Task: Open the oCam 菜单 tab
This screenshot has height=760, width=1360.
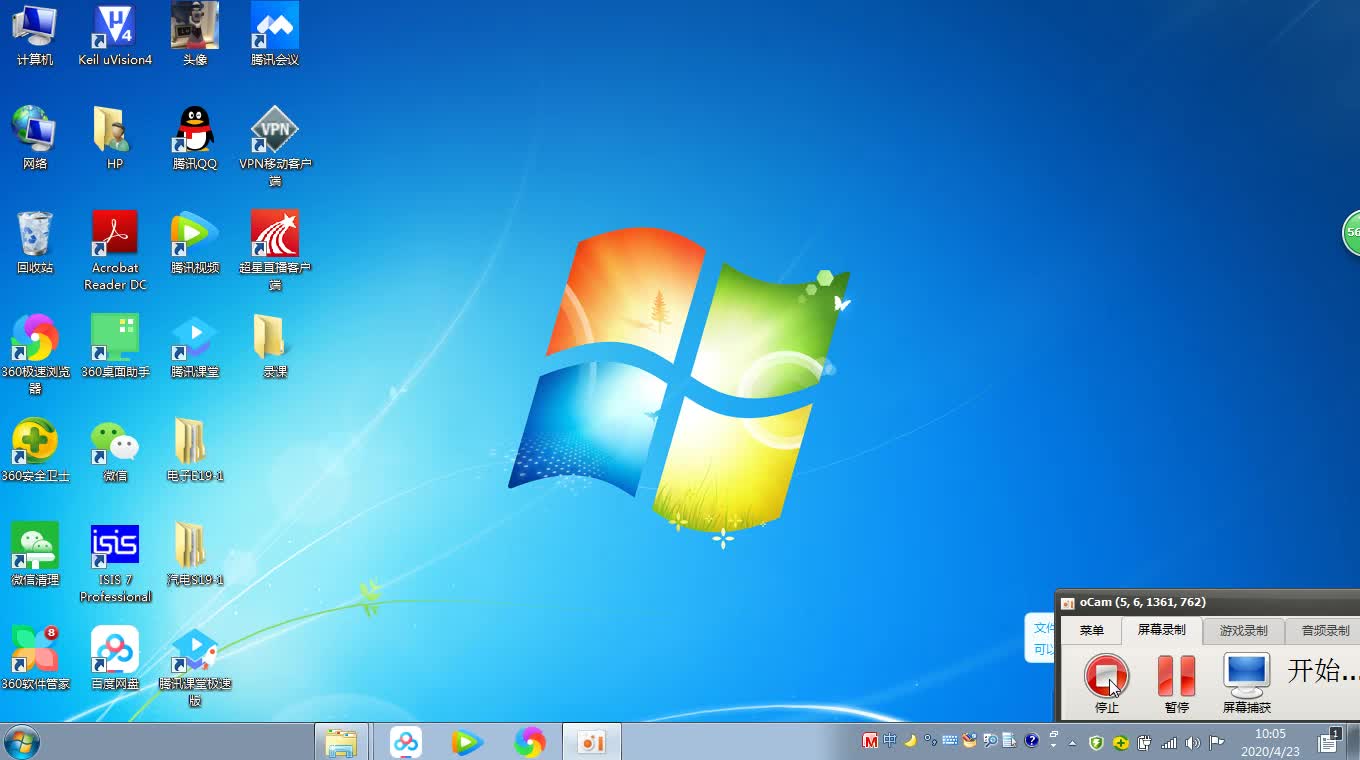Action: [1092, 630]
